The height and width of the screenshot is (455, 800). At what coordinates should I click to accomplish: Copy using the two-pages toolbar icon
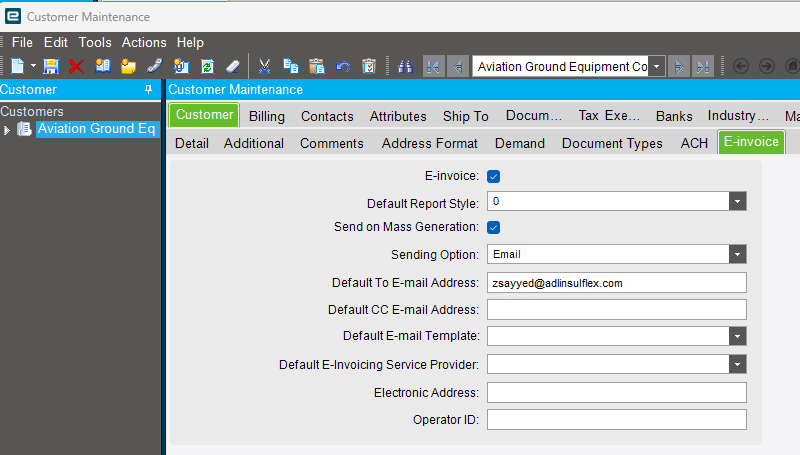coord(291,66)
